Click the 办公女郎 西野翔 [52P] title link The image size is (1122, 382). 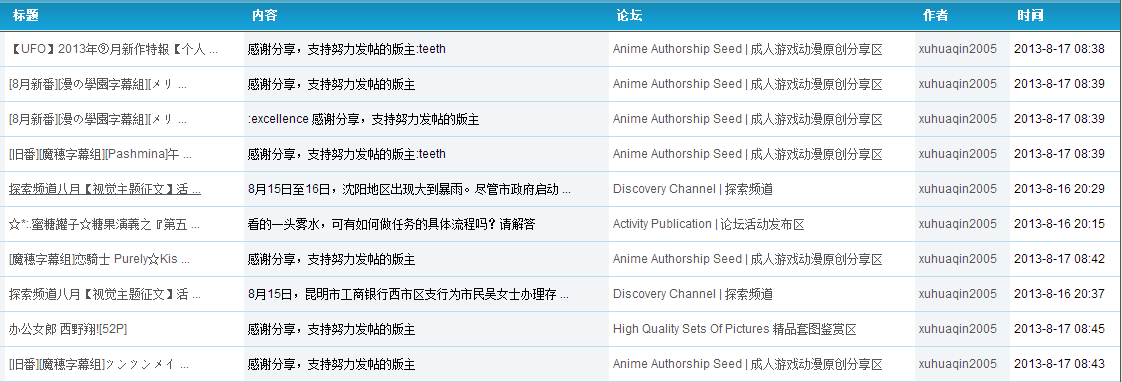point(68,330)
